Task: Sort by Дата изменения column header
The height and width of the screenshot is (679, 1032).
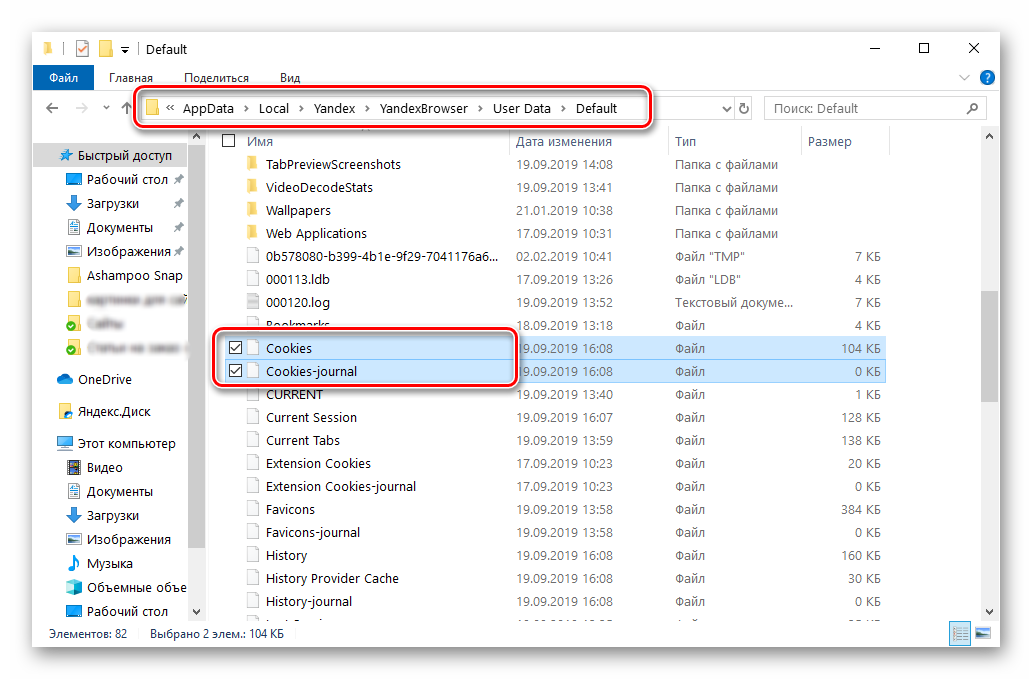Action: click(x=563, y=141)
